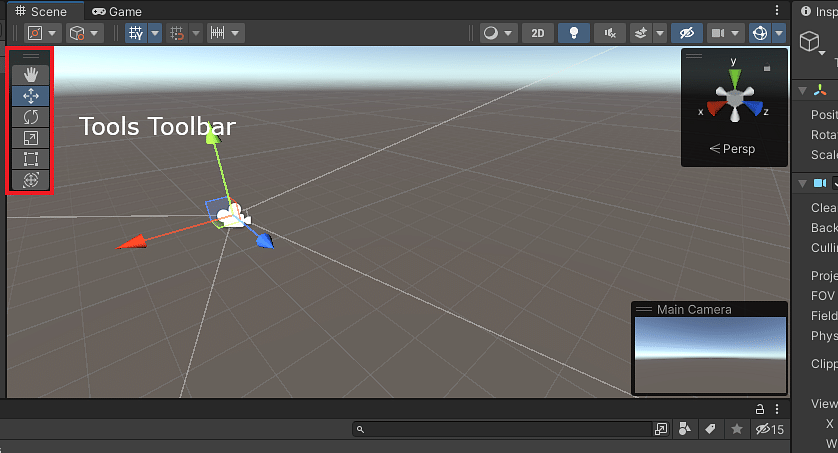Click the tool handle position Pivot/Center icon

pos(35,33)
